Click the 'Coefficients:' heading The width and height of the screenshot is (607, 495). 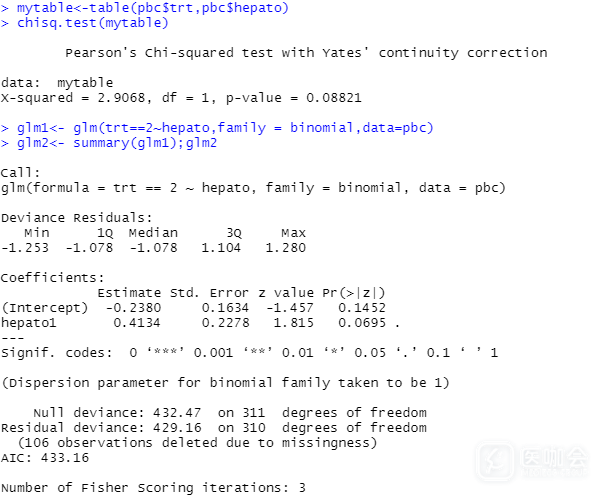53,277
